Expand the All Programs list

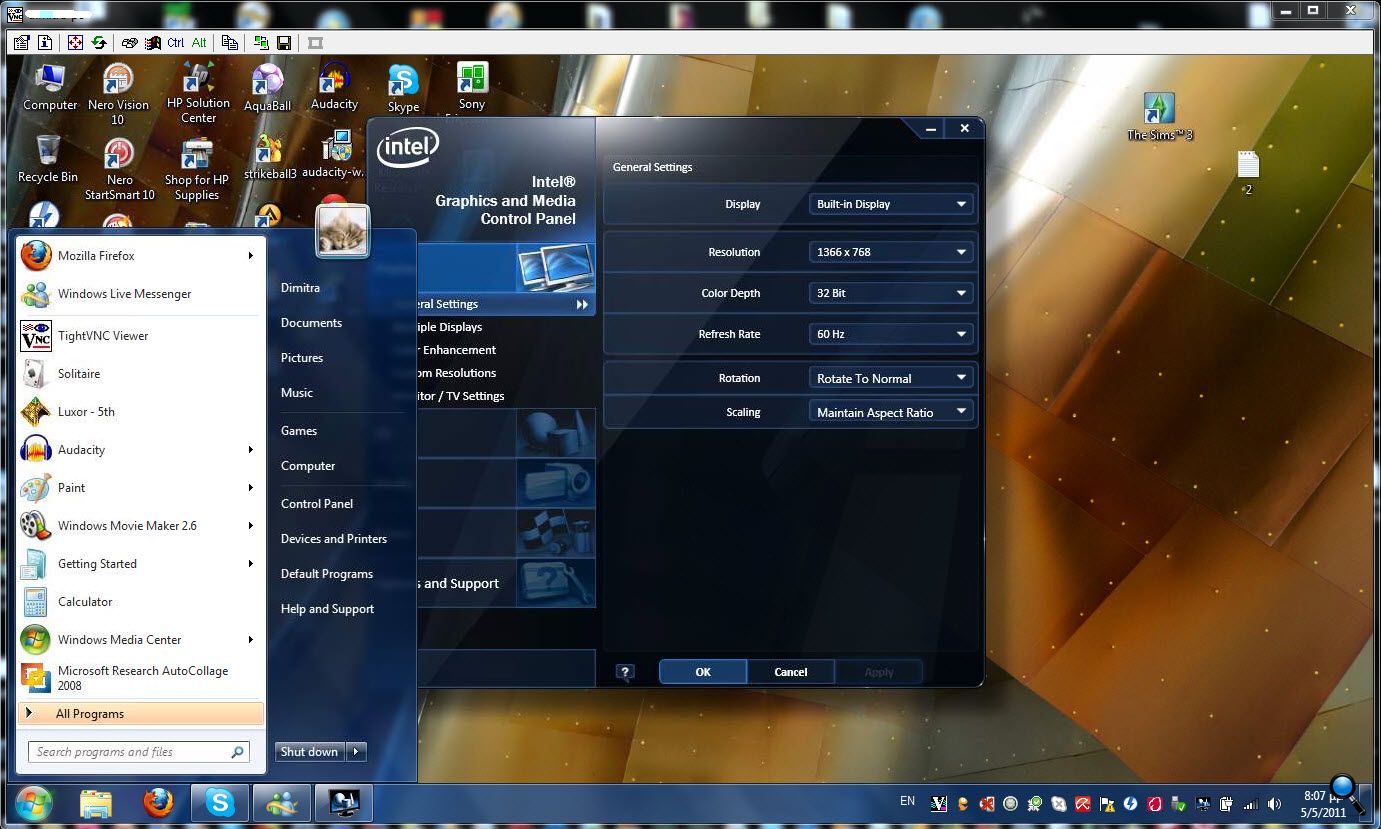pyautogui.click(x=140, y=714)
